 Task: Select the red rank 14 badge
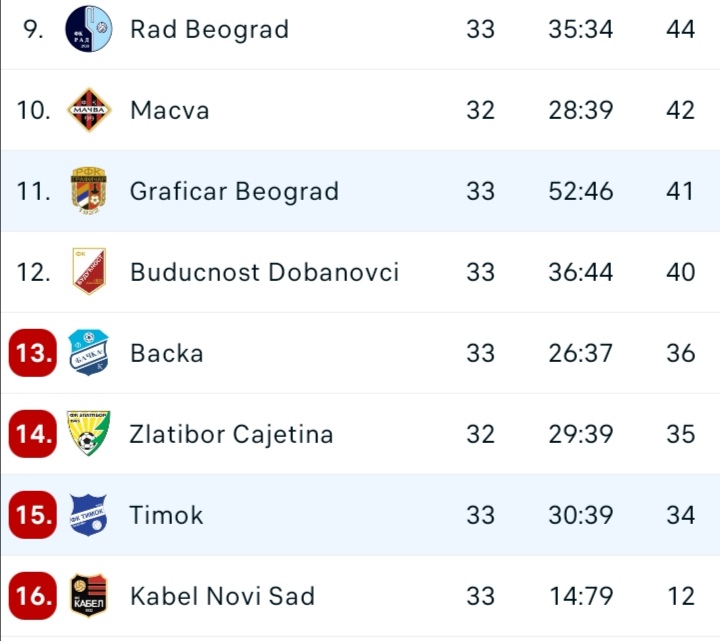click(33, 434)
